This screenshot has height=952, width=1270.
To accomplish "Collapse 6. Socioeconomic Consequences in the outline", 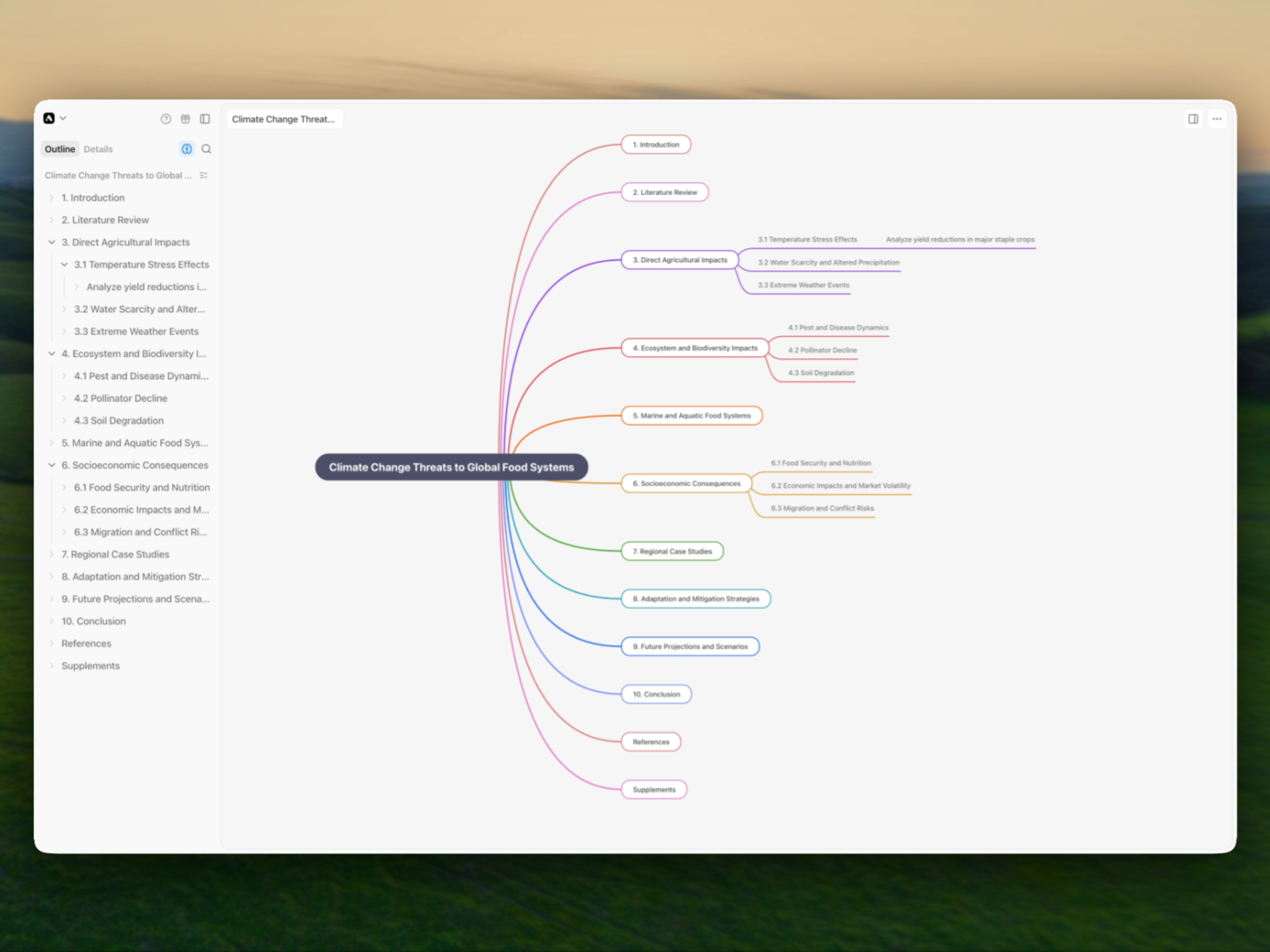I will [52, 465].
